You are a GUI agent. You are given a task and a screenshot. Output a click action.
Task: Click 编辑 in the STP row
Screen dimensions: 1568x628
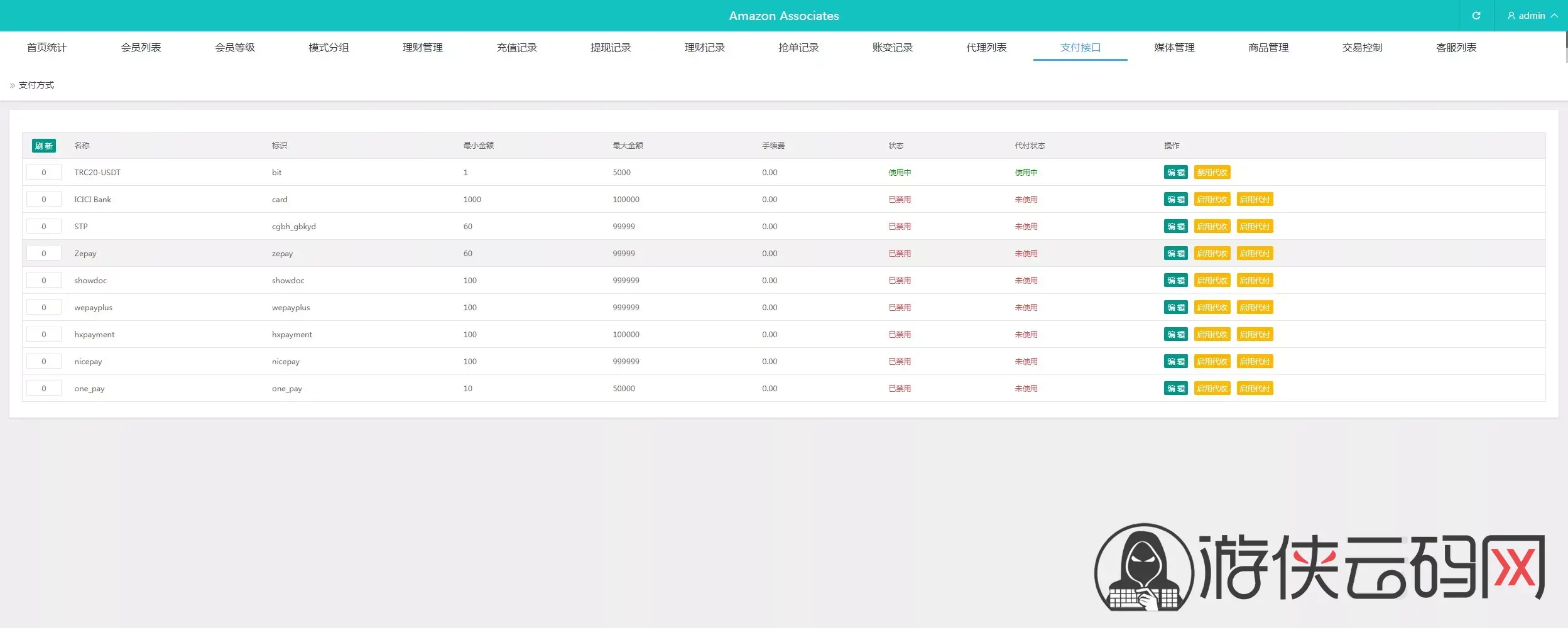(x=1176, y=226)
